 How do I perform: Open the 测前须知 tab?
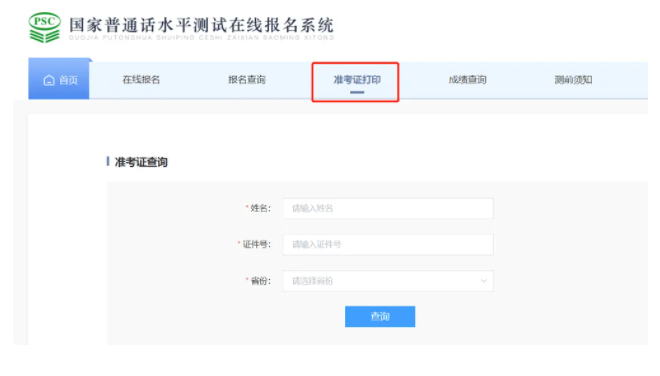[x=573, y=80]
